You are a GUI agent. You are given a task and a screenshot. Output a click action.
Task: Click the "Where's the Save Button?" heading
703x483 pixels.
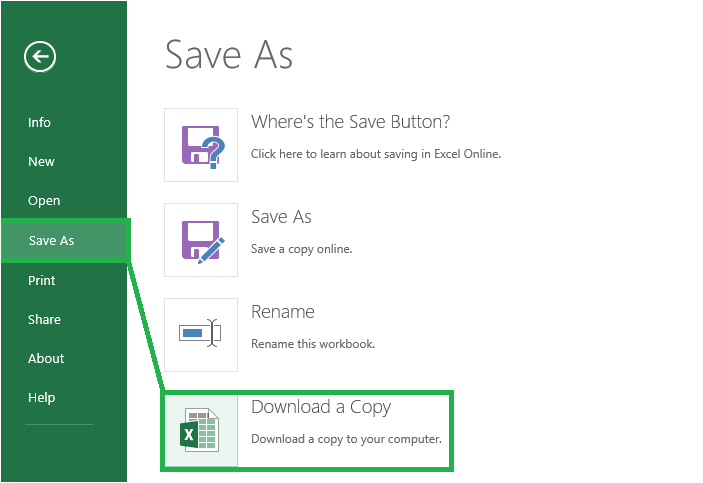(x=350, y=122)
